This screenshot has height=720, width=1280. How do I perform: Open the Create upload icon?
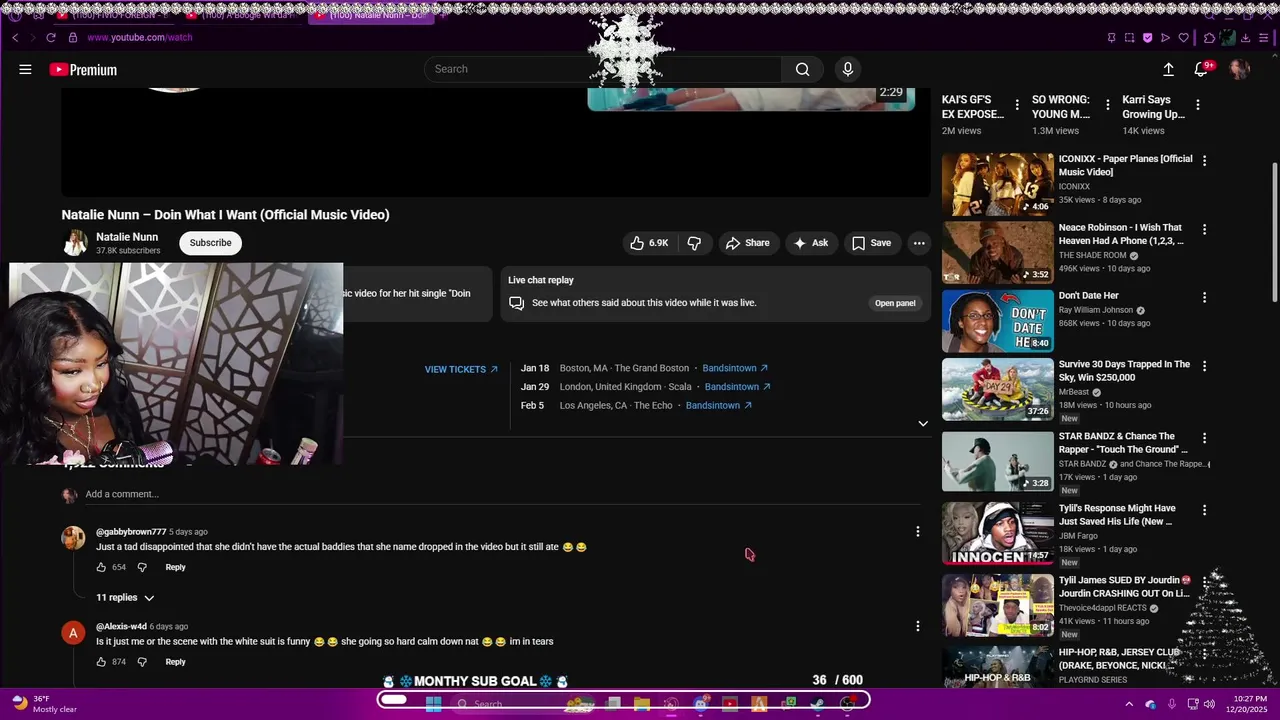tap(1168, 69)
